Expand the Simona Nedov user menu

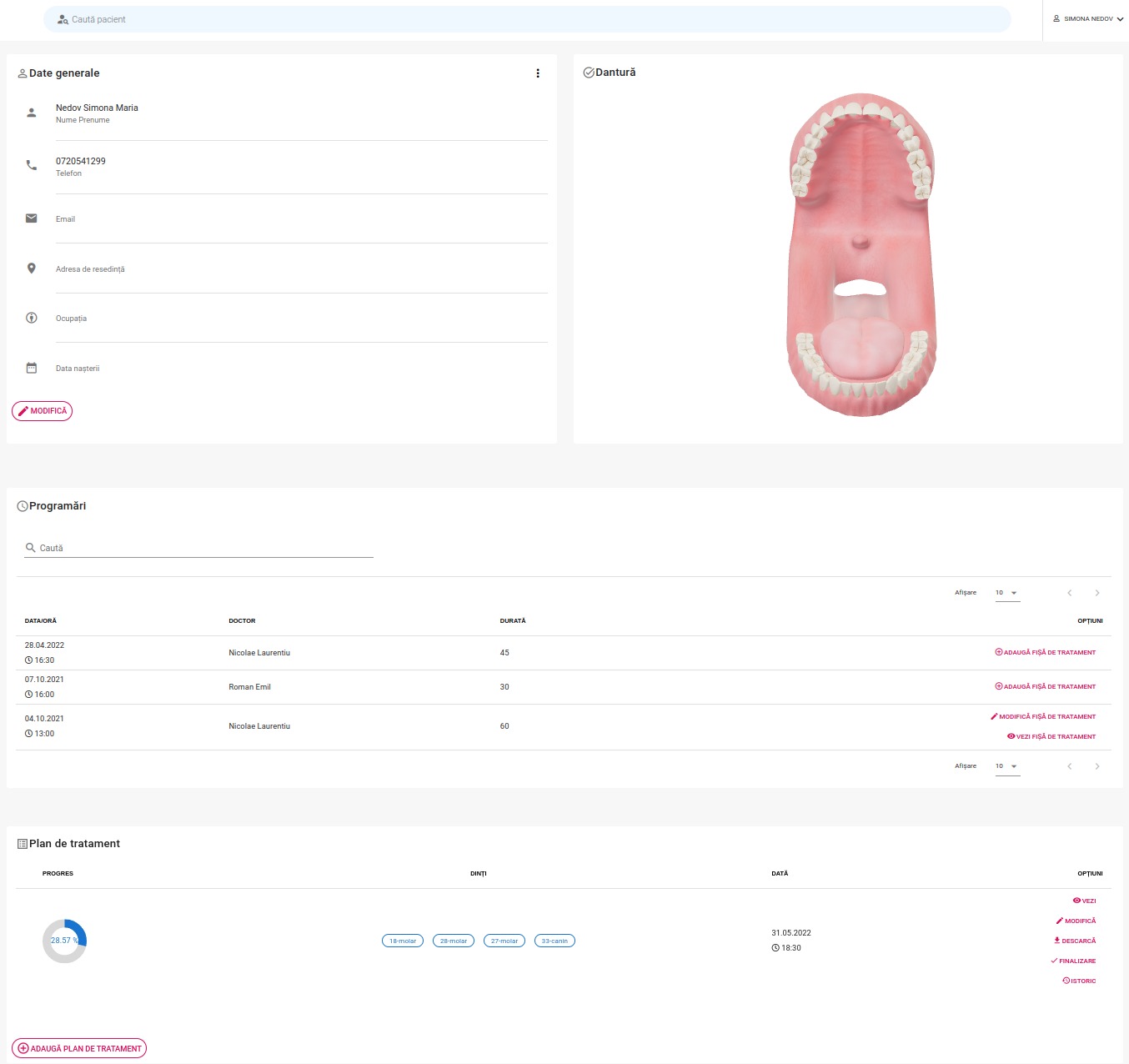coord(1088,19)
